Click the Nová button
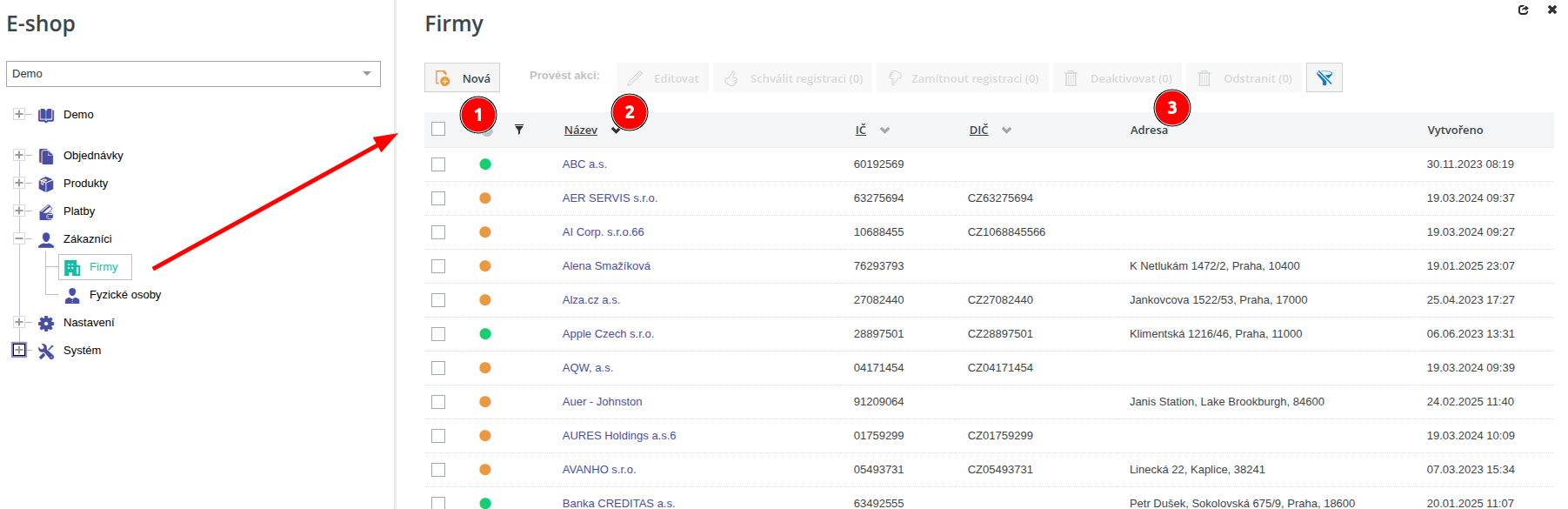Image resolution: width=1568 pixels, height=509 pixels. coord(463,78)
